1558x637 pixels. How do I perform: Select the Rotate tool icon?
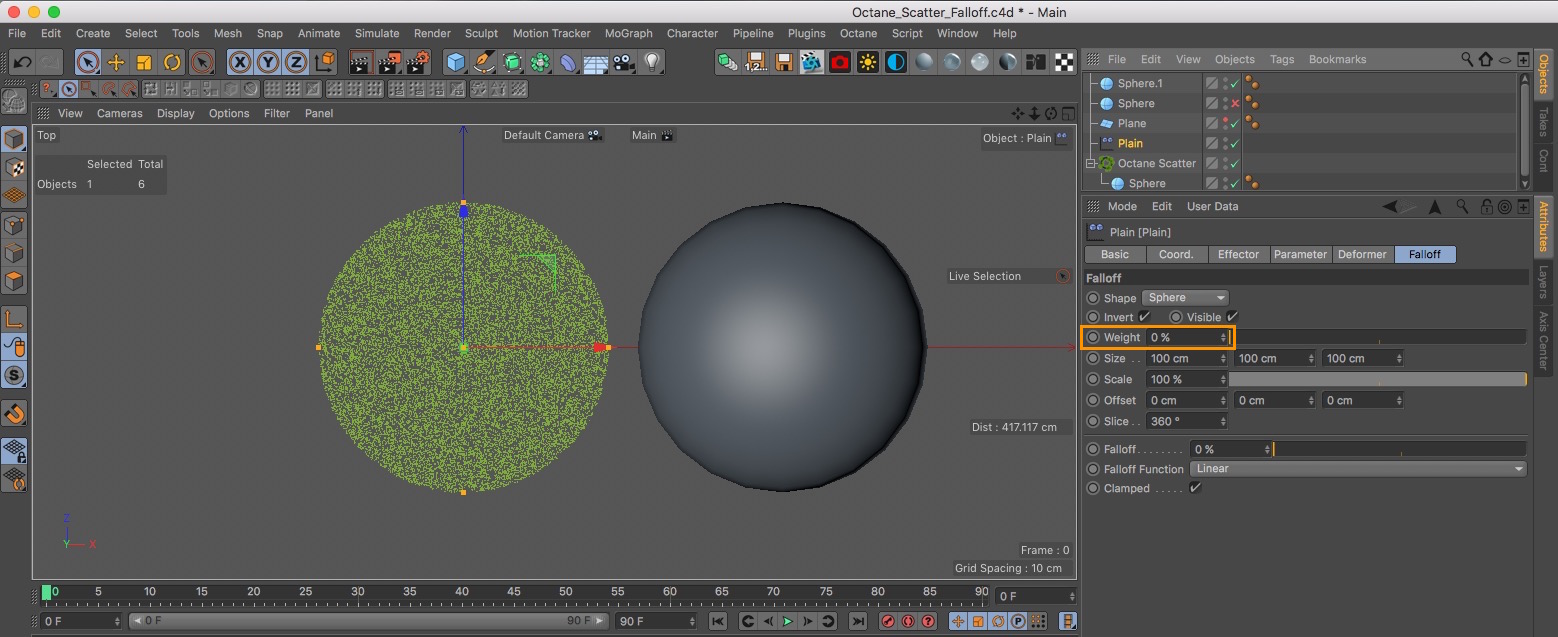[172, 62]
